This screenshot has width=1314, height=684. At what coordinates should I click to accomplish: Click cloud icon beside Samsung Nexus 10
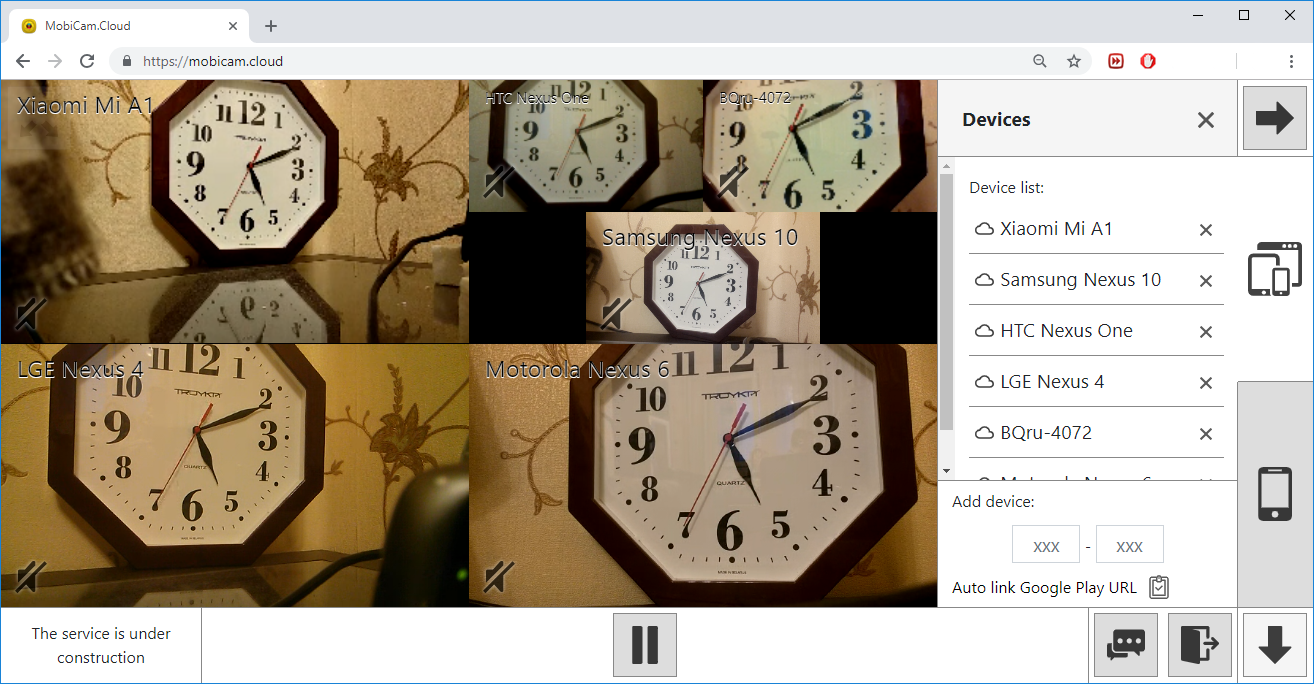point(984,280)
